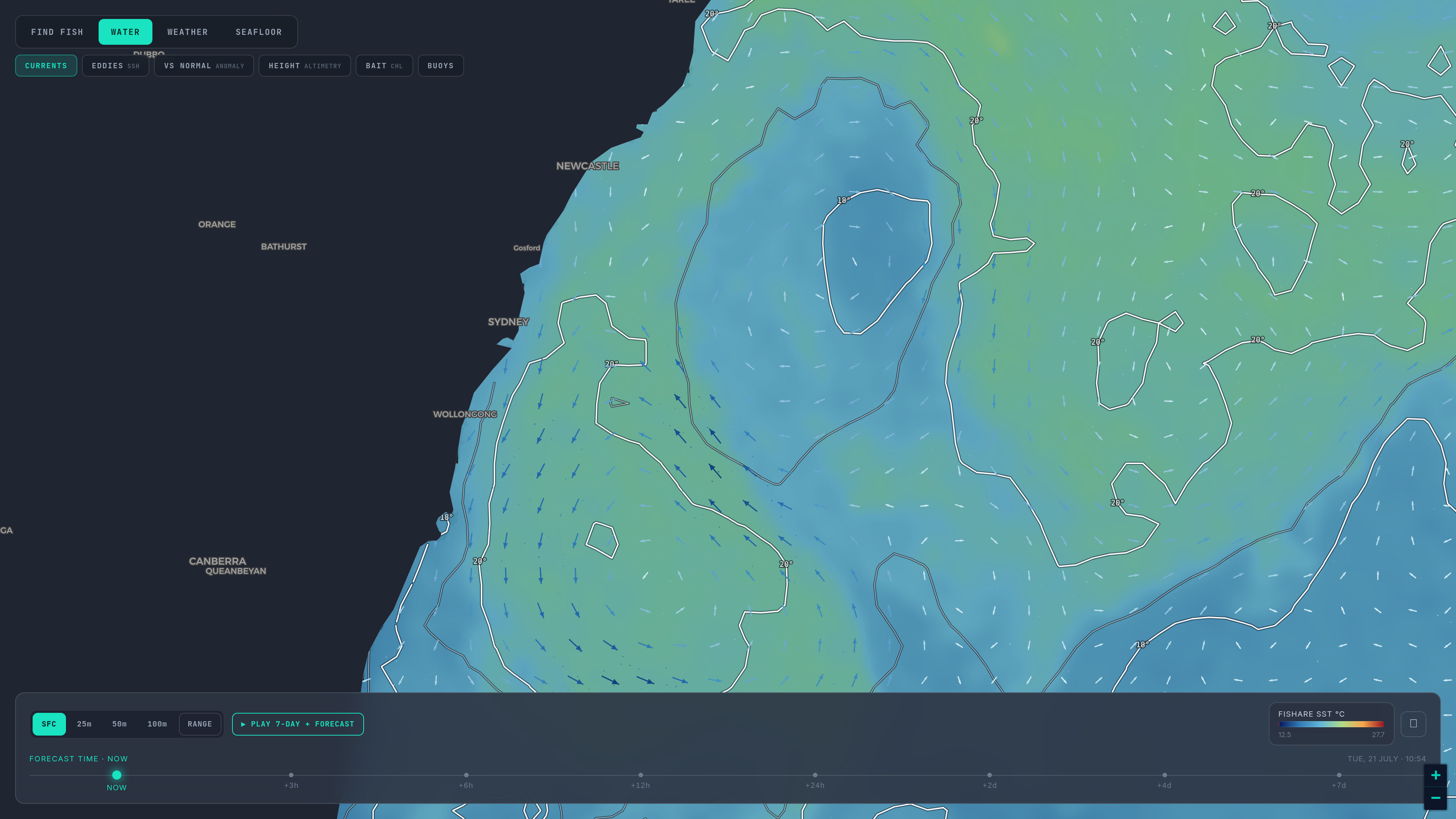Image resolution: width=1456 pixels, height=819 pixels.
Task: Move forecast to the +2d marker
Action: click(x=990, y=775)
